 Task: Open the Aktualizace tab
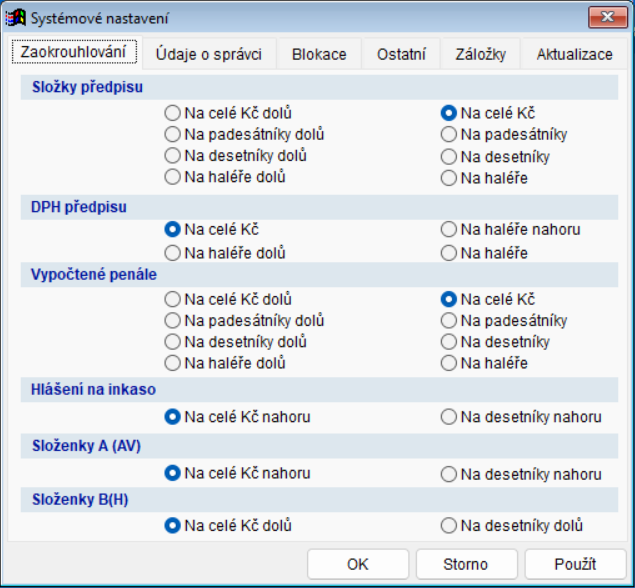tap(574, 55)
